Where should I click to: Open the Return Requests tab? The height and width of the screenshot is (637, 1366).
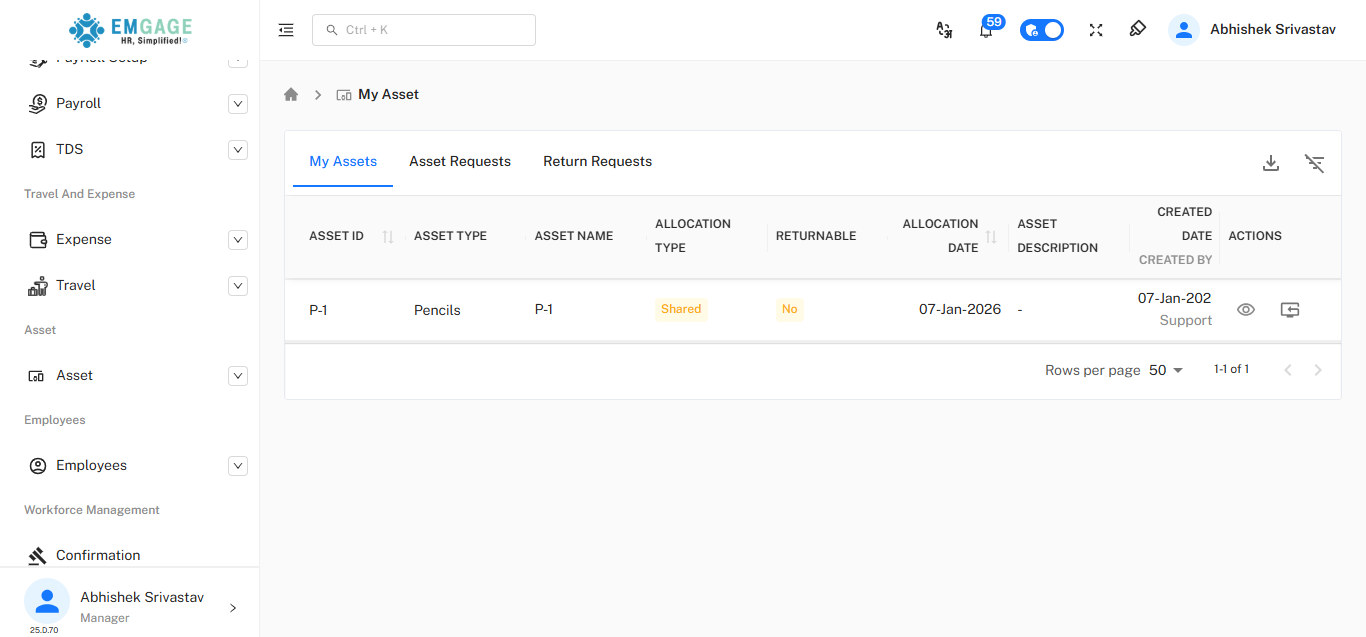pyautogui.click(x=597, y=161)
